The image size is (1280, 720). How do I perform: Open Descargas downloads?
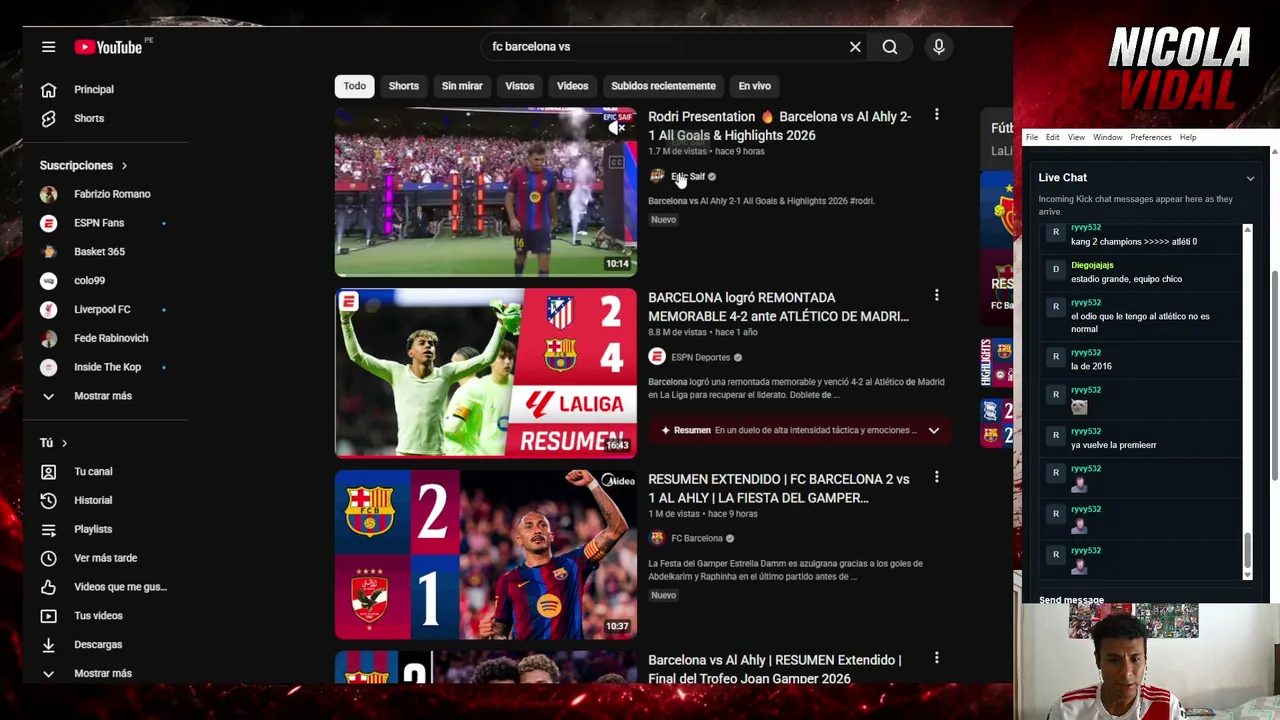coord(98,645)
